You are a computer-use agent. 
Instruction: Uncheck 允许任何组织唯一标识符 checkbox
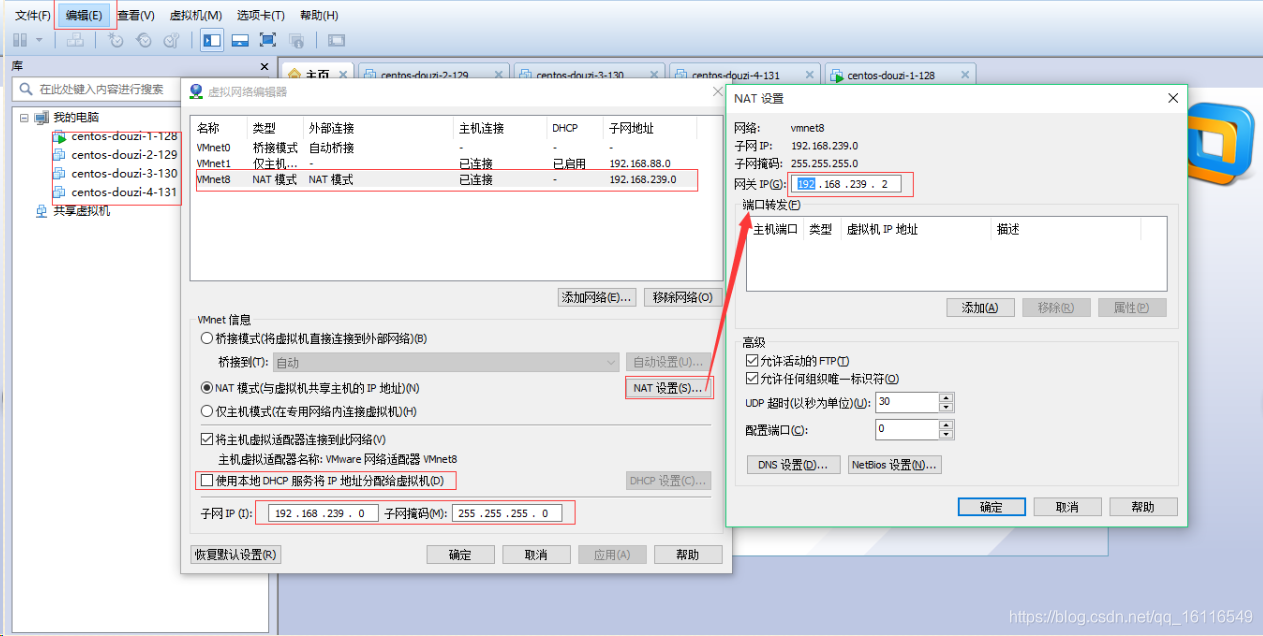tap(752, 379)
